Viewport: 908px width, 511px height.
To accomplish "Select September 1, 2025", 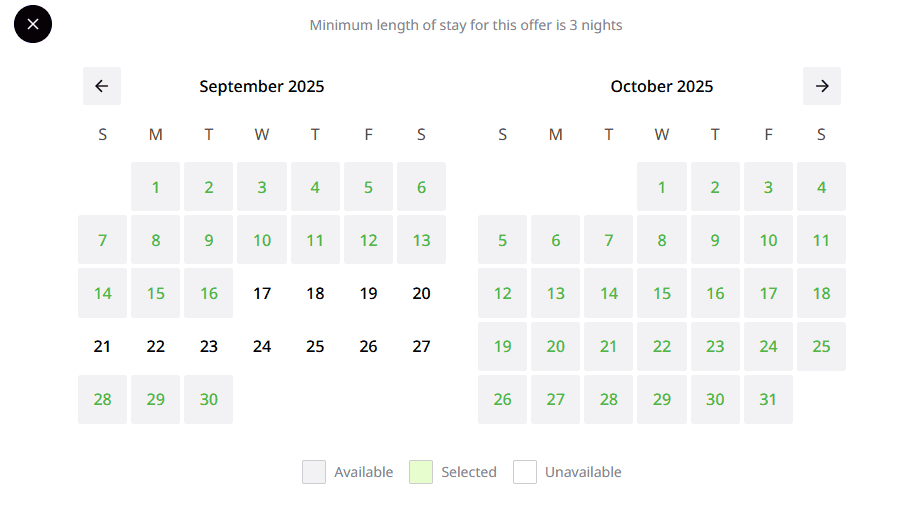I will pyautogui.click(x=155, y=187).
